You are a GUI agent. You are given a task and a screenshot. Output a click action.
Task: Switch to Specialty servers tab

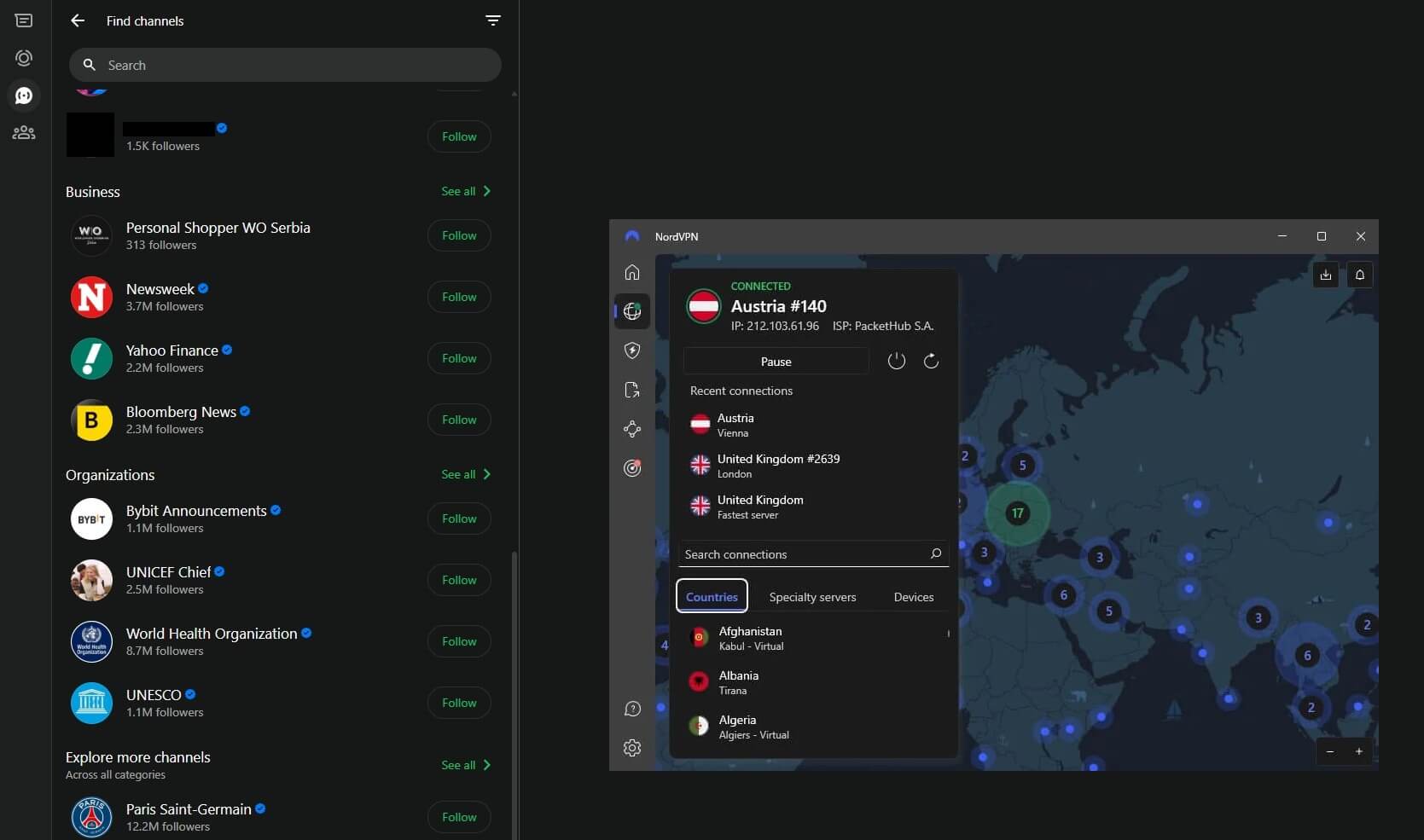click(812, 597)
